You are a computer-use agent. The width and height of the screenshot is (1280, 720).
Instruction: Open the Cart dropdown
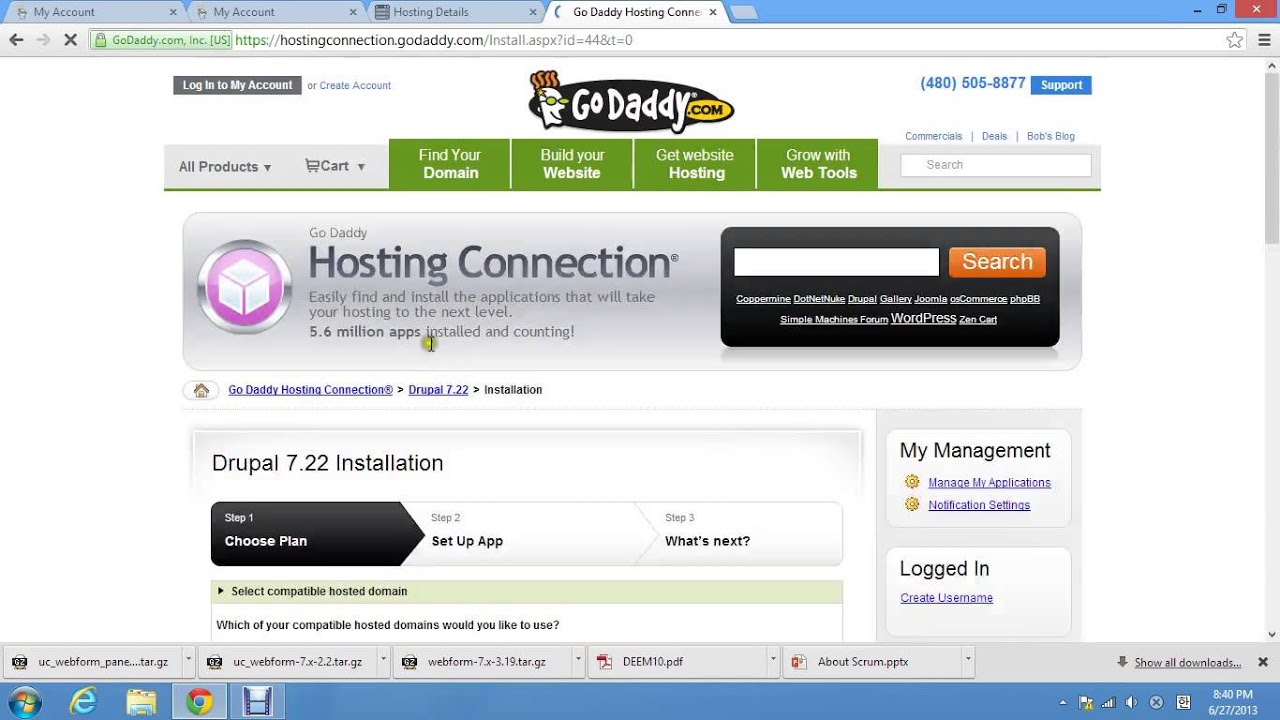tap(335, 166)
